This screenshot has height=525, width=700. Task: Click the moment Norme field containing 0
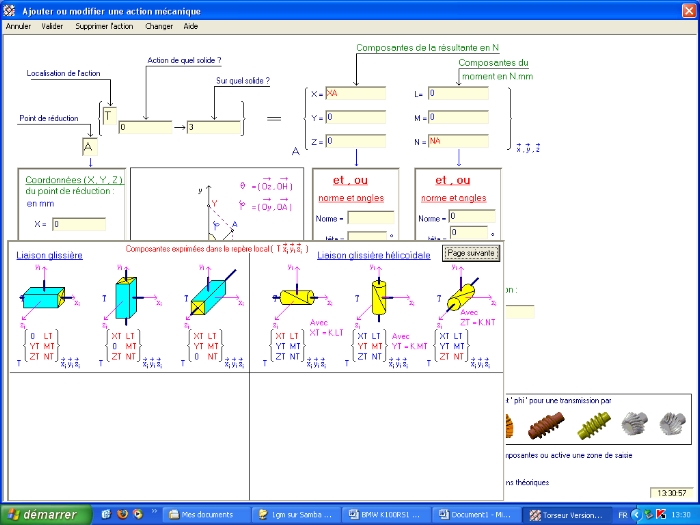click(472, 217)
